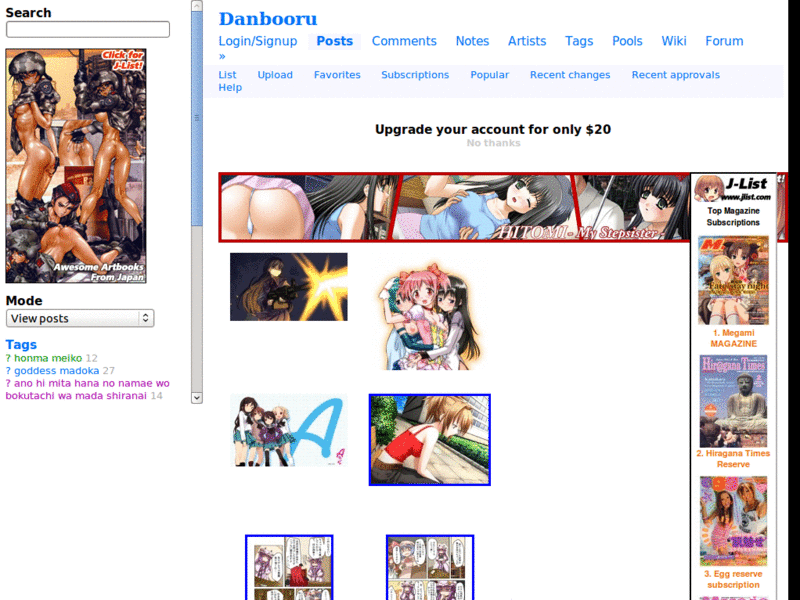800x600 pixels.
Task: Select the honma meiko tag
Action: tap(48, 358)
